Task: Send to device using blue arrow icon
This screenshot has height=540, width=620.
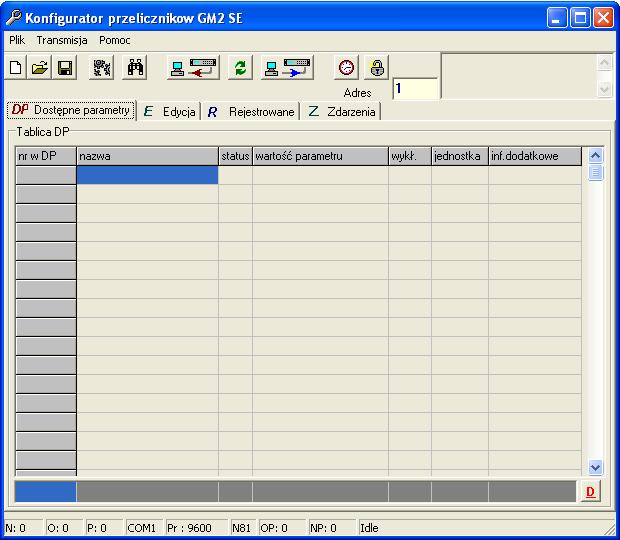Action: 287,68
